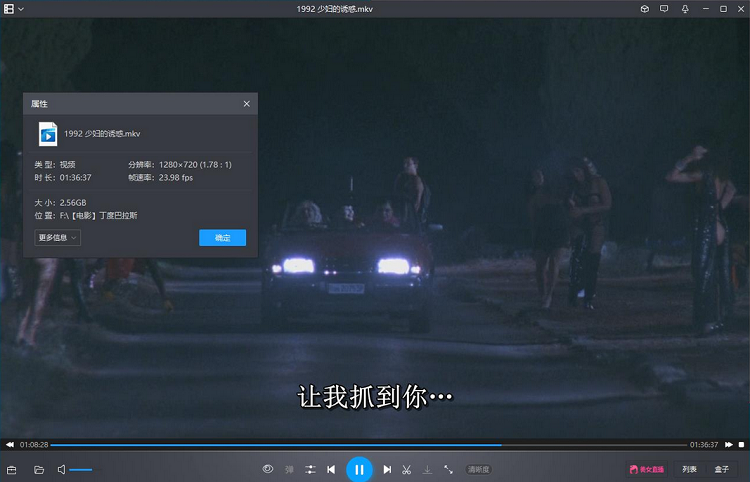This screenshot has width=750, height=482.
Task: Expand the 更多信息 dropdown
Action: point(57,238)
